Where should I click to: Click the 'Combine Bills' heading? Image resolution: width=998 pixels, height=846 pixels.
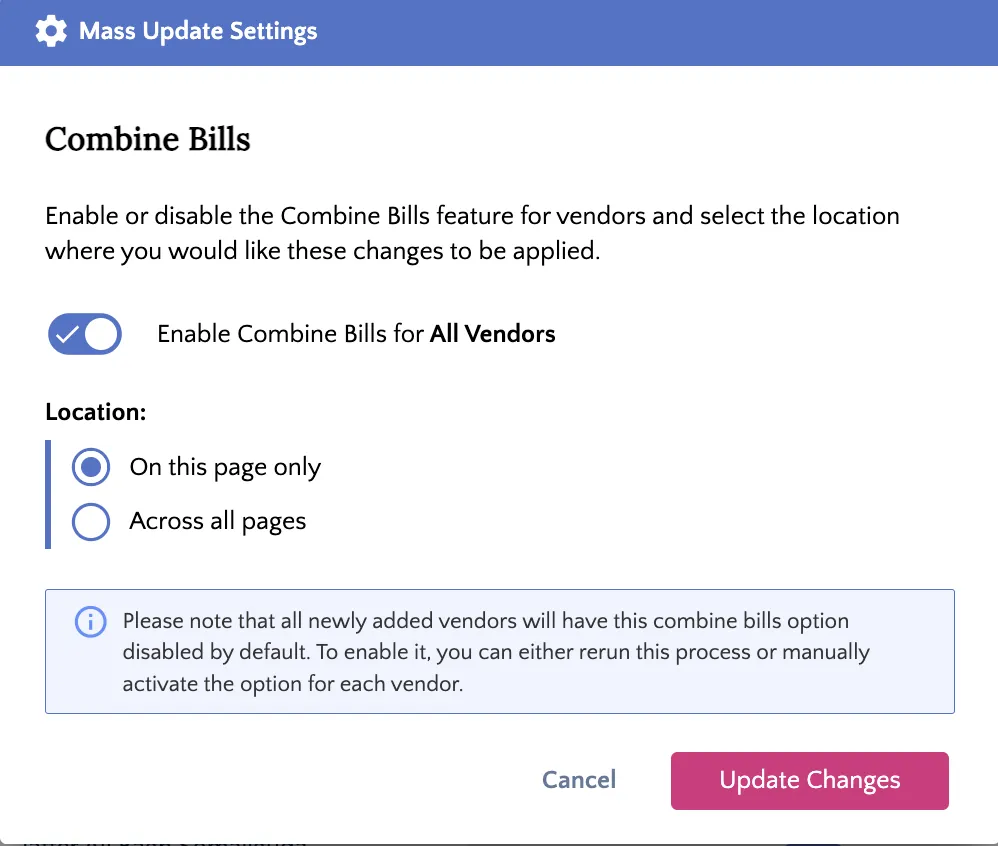point(148,139)
